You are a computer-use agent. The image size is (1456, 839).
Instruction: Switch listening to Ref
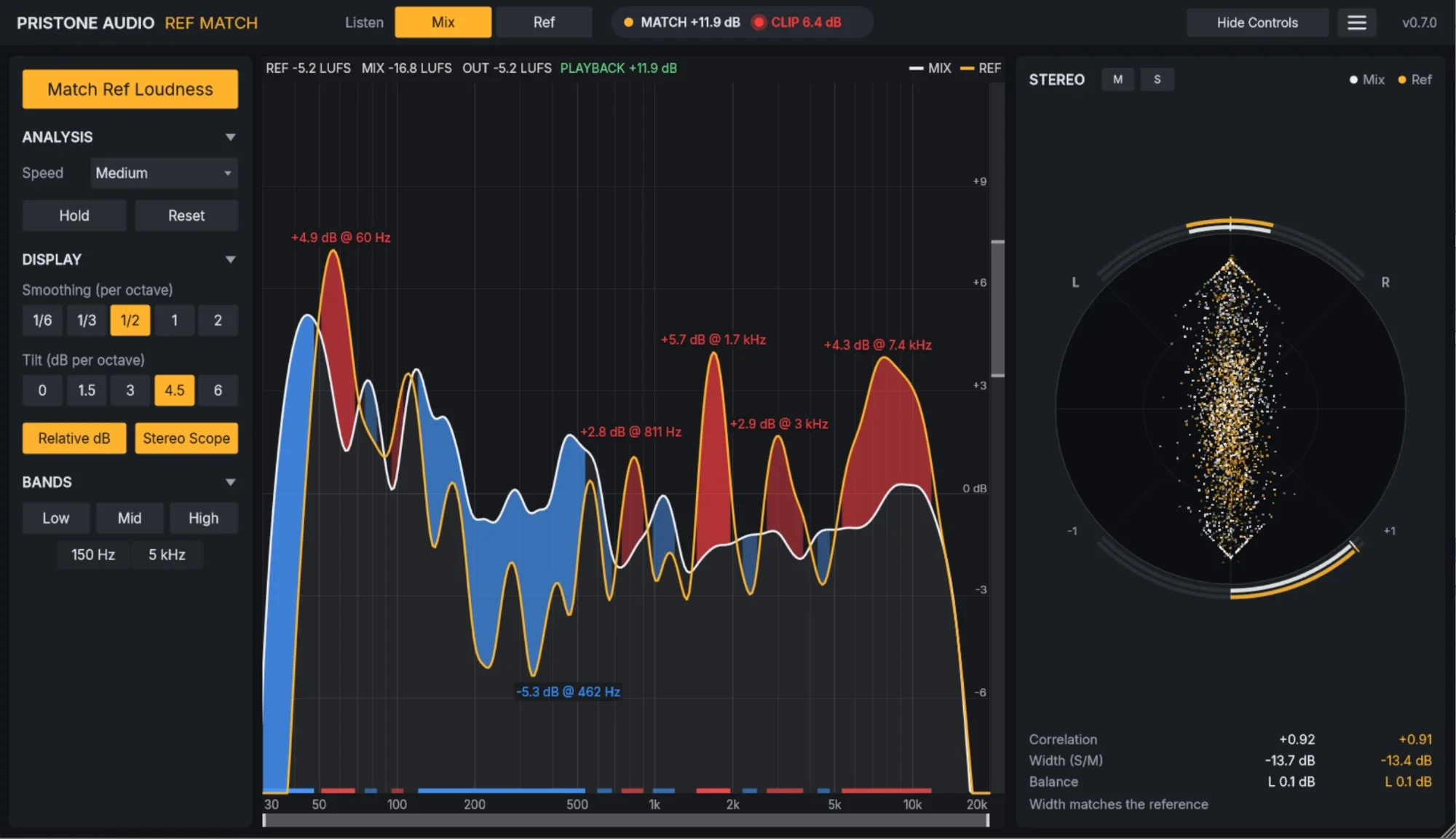pos(544,23)
